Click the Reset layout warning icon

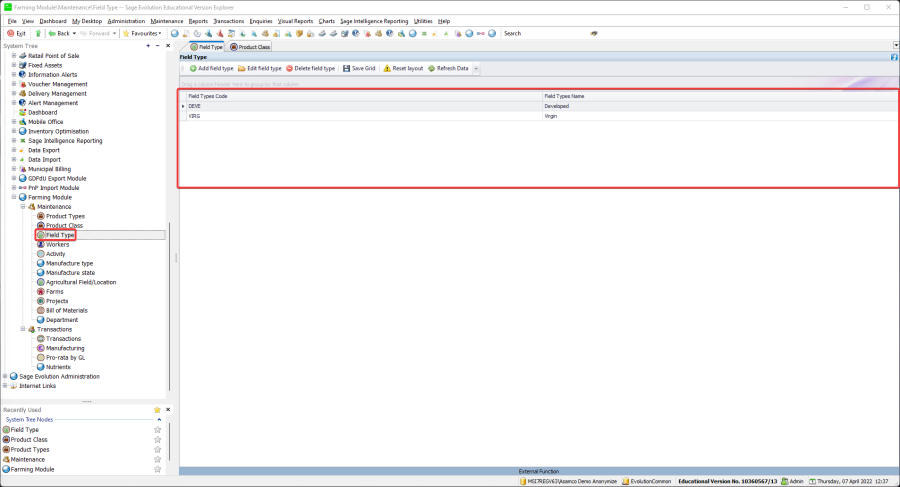point(387,68)
